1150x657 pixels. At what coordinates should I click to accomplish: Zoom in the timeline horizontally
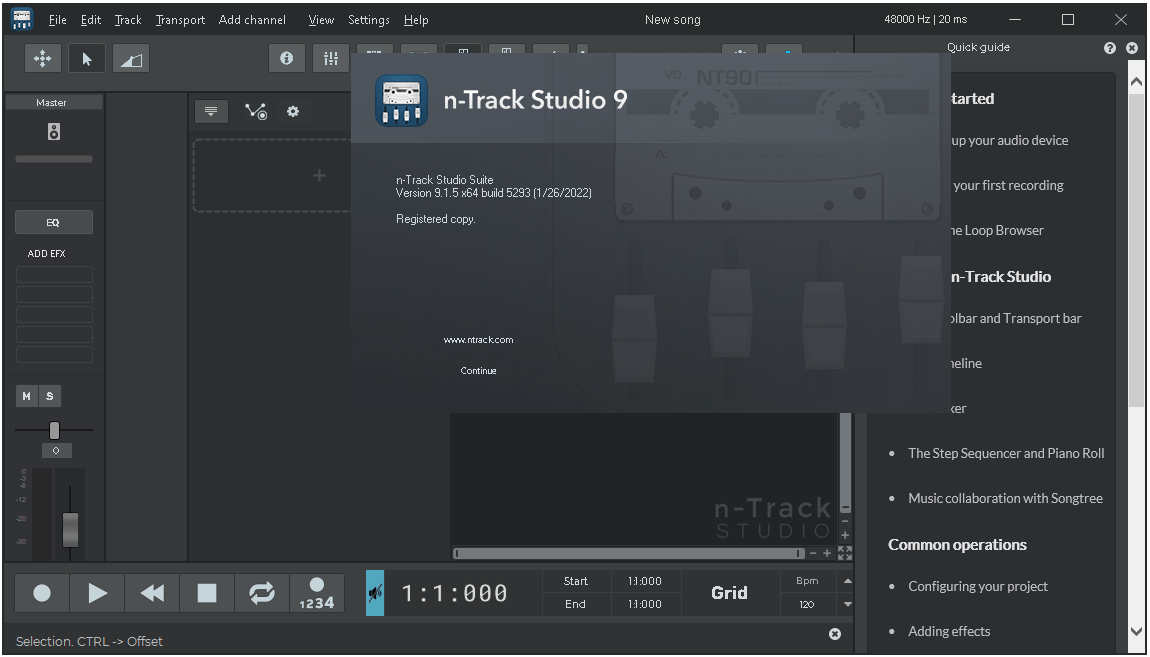[827, 554]
